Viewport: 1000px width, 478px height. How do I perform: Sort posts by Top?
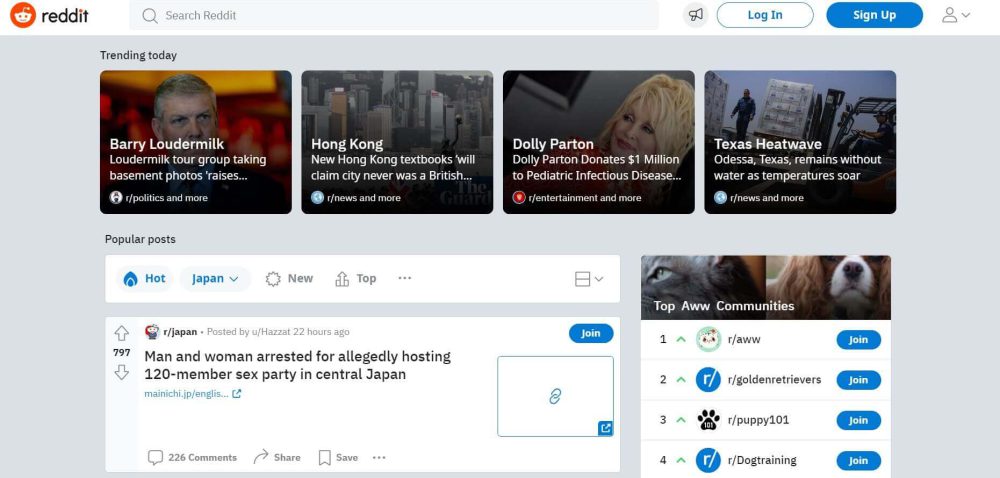356,279
